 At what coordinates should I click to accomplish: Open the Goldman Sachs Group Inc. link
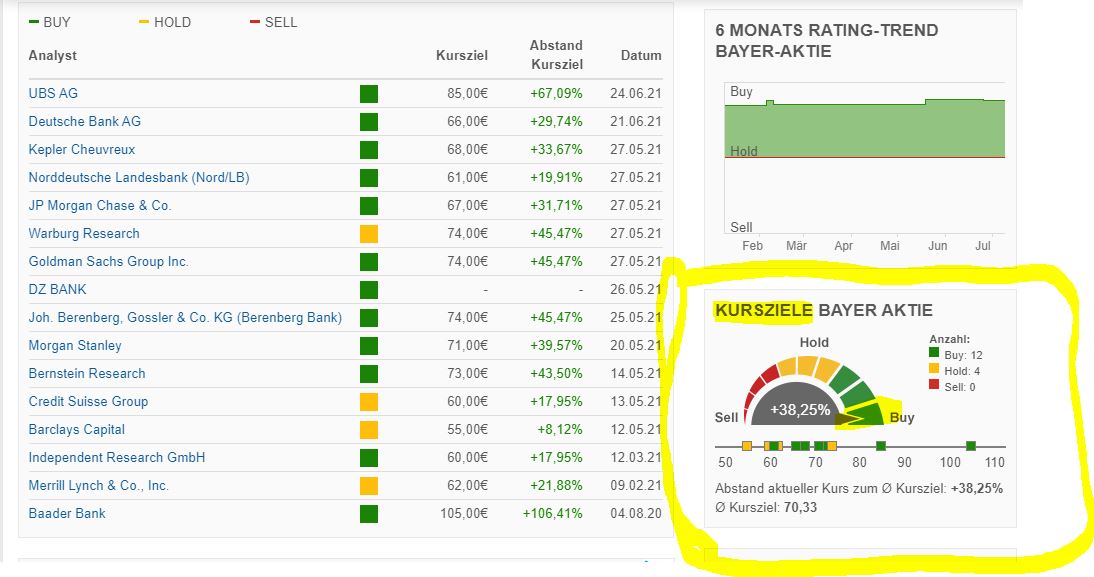click(x=109, y=261)
